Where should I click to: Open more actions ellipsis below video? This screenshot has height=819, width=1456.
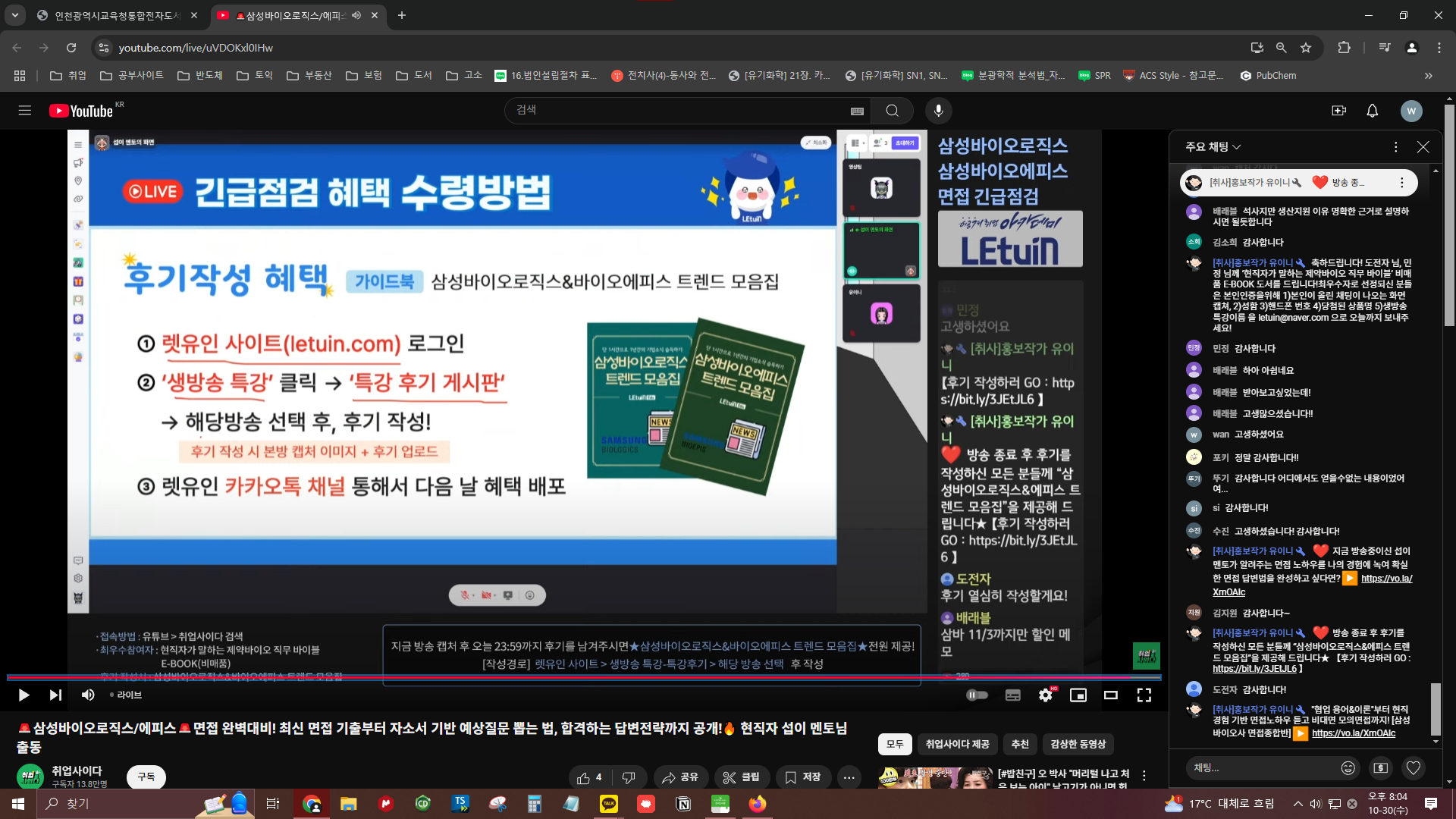coord(849,777)
